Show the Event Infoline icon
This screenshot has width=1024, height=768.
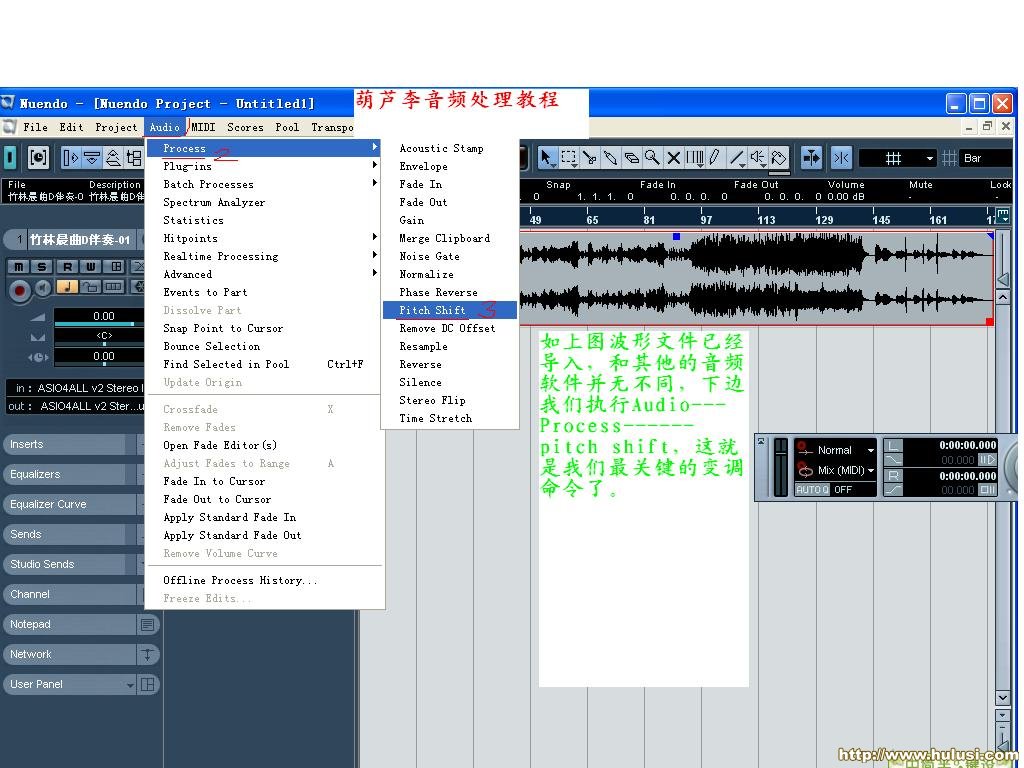92,157
